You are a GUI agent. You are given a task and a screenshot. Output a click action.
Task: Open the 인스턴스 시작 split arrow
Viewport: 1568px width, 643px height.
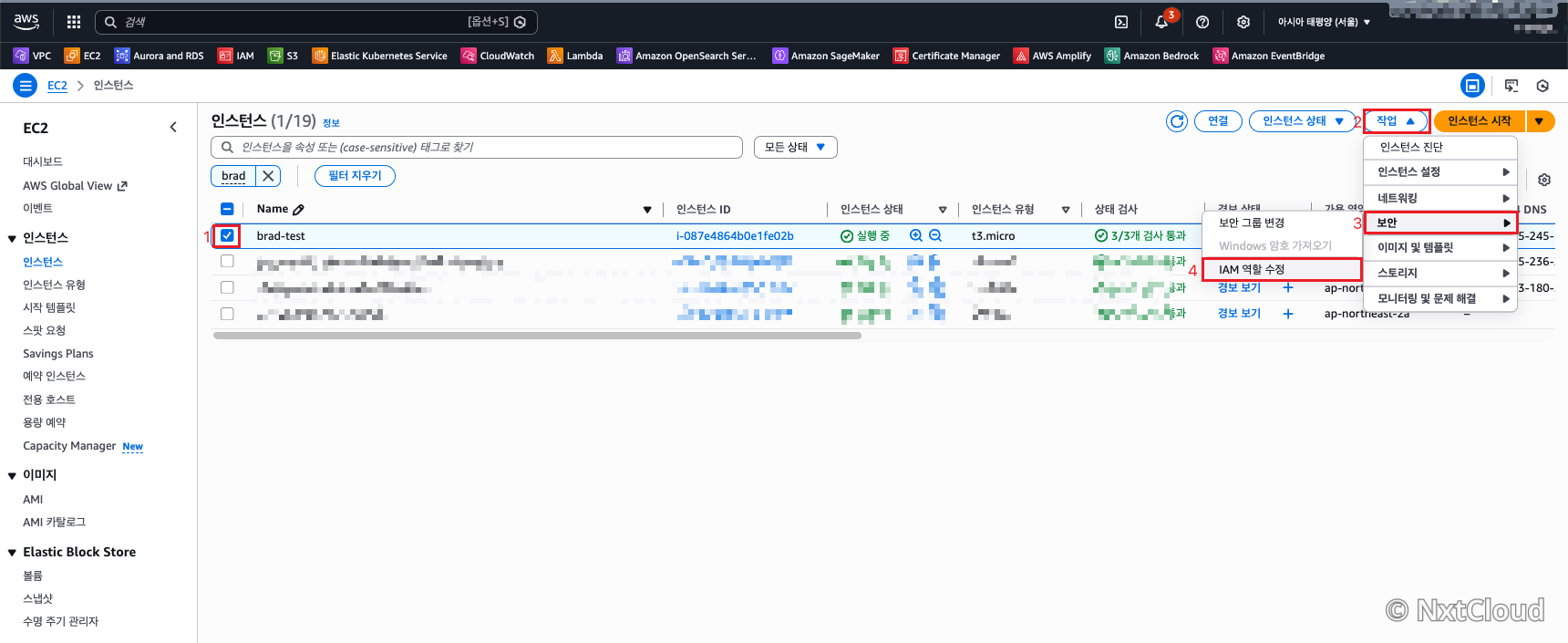[x=1540, y=121]
